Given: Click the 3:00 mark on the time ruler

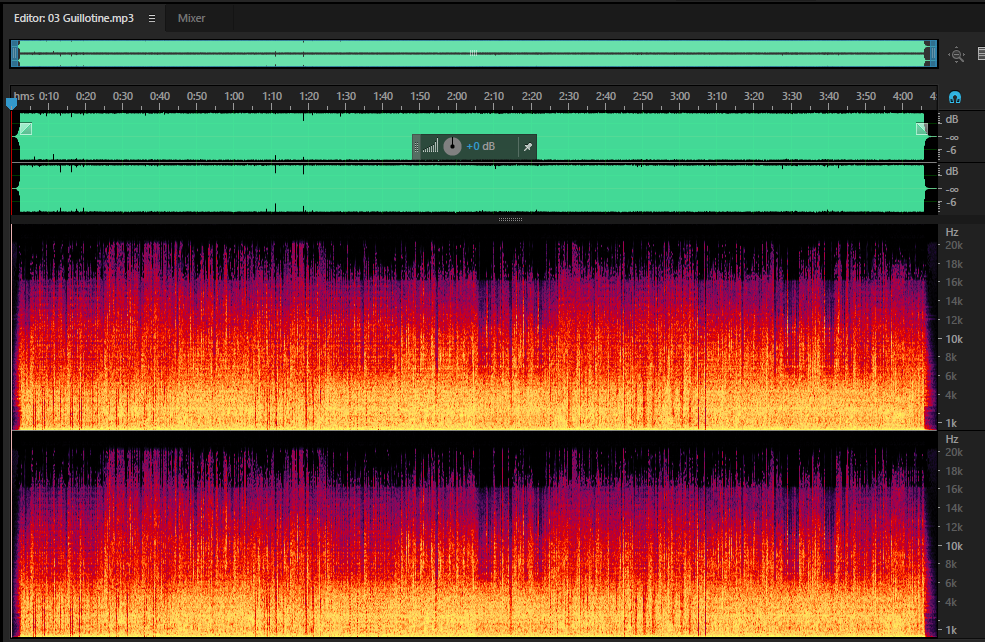Looking at the screenshot, I should pyautogui.click(x=680, y=96).
